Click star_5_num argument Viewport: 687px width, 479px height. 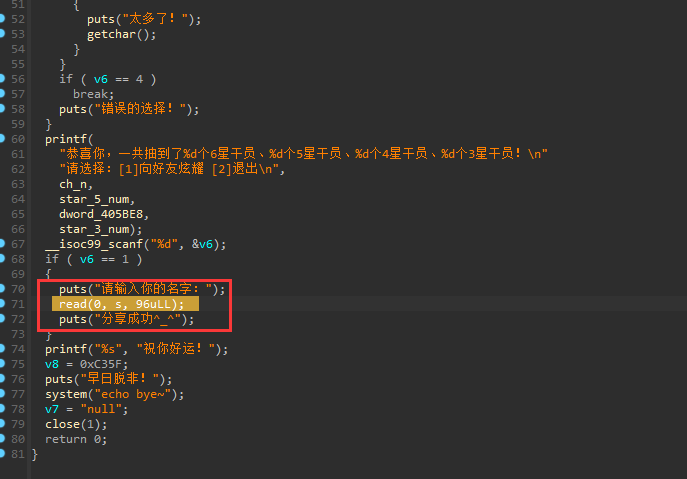pos(94,199)
